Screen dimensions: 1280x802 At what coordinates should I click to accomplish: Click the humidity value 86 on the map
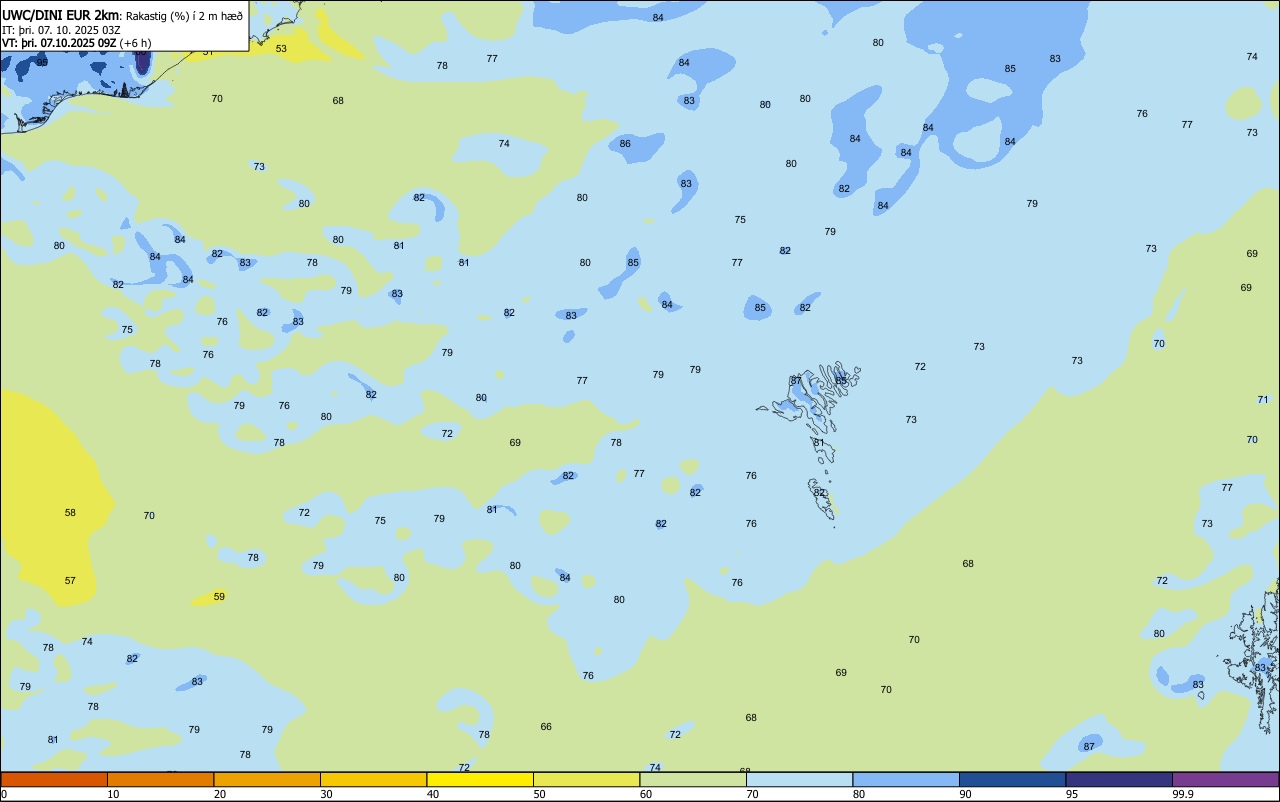[625, 143]
